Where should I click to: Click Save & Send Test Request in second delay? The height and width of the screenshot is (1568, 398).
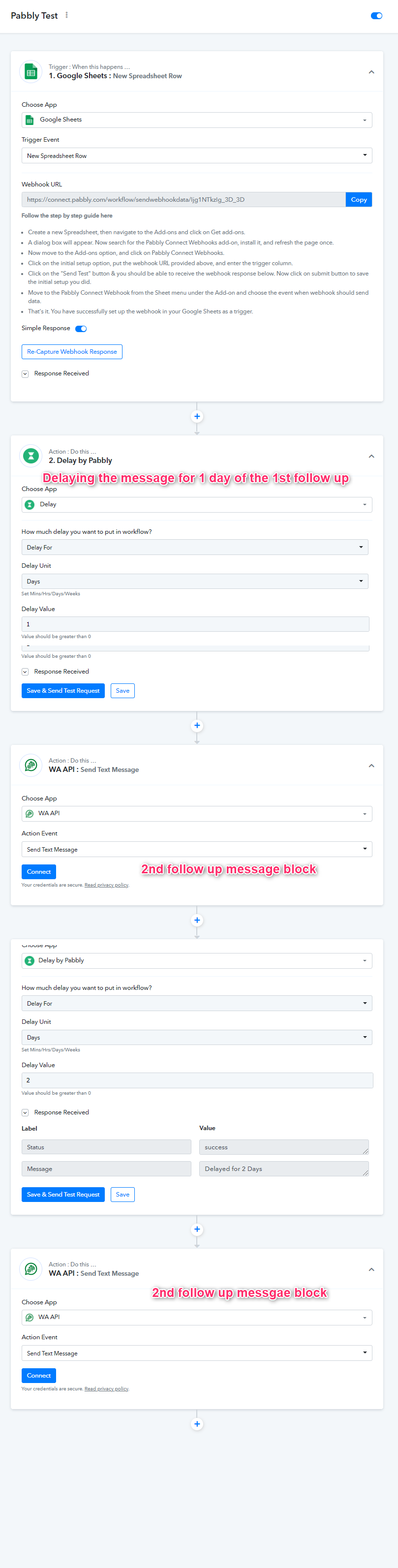coord(62,1195)
